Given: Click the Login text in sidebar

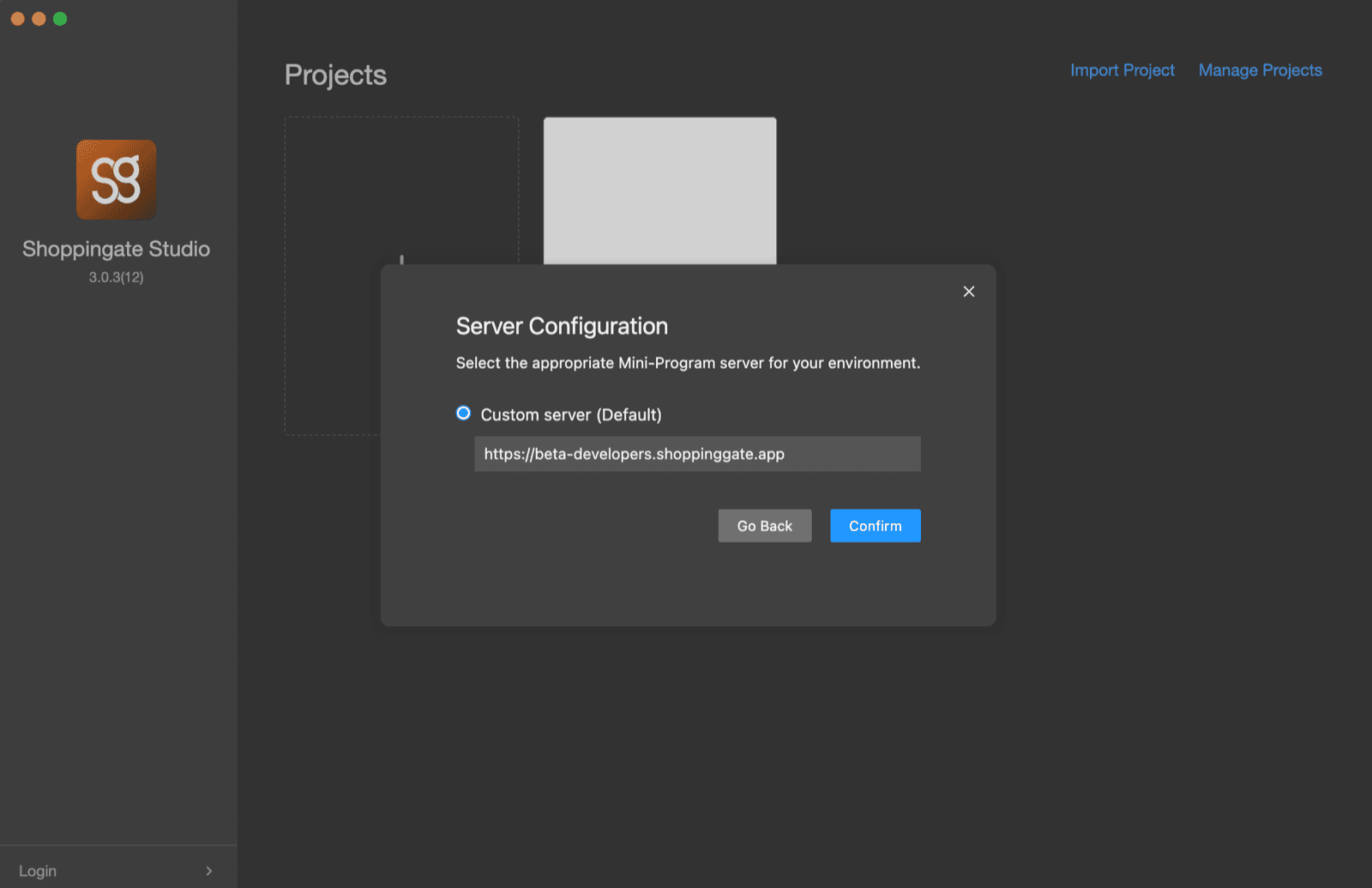Looking at the screenshot, I should click(x=38, y=871).
